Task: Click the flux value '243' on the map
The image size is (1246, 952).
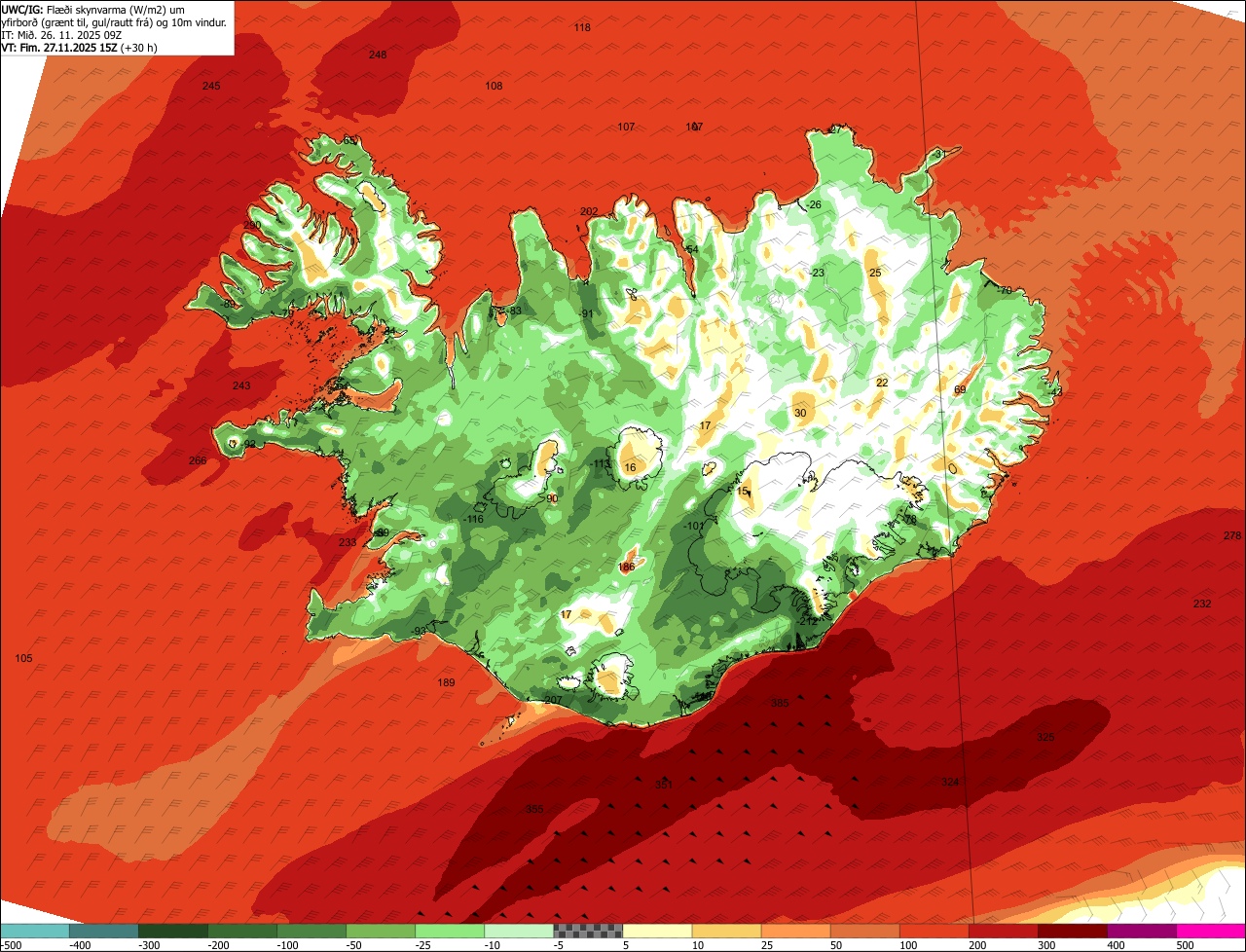Action: pos(241,385)
